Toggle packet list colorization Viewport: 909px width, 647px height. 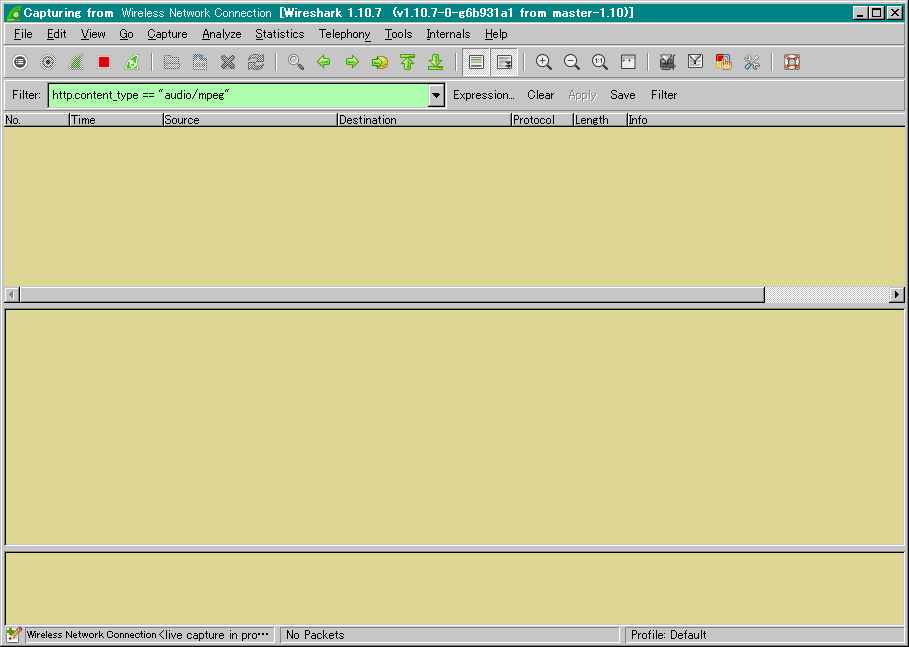[477, 62]
